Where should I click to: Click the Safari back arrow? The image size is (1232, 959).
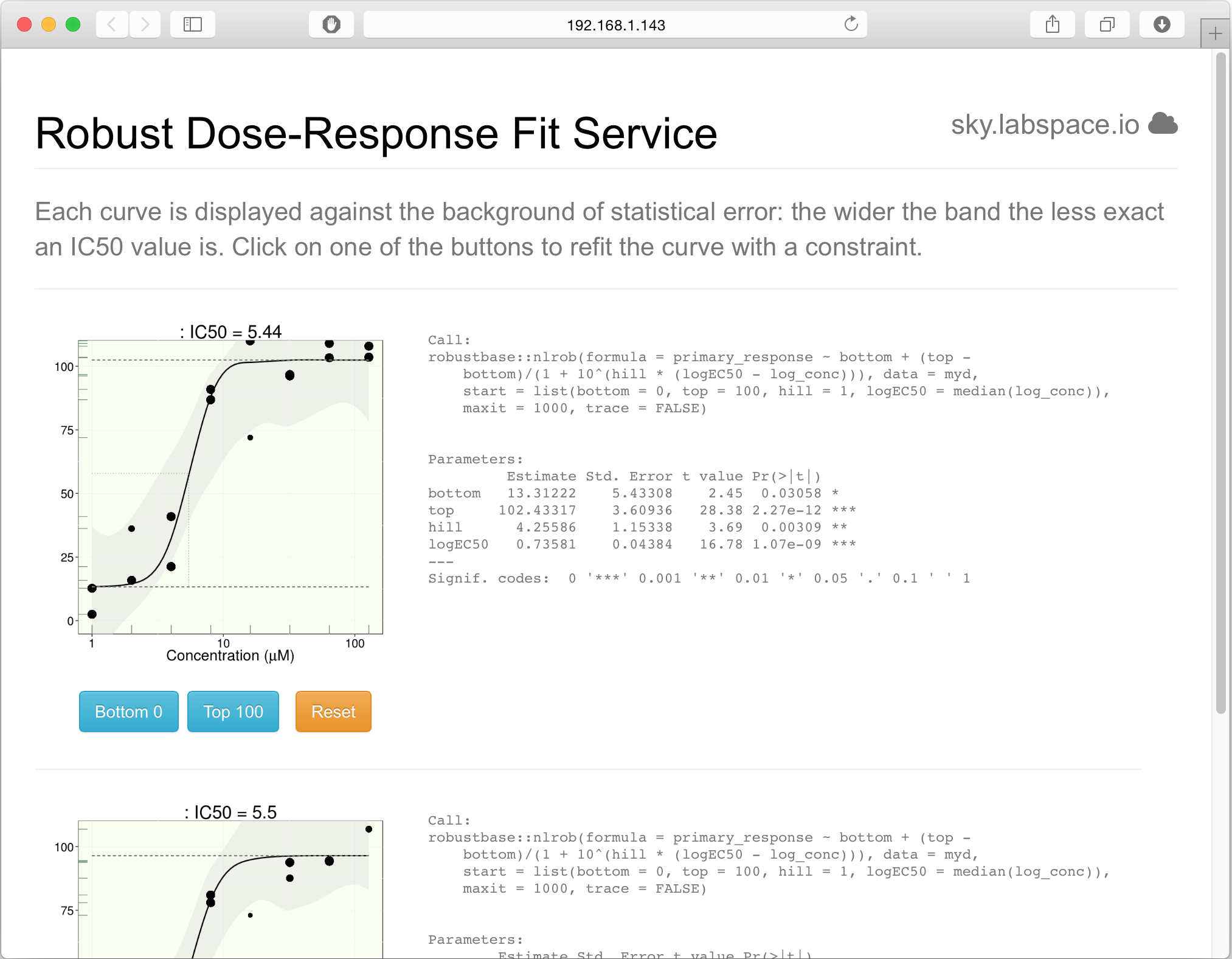[x=112, y=24]
